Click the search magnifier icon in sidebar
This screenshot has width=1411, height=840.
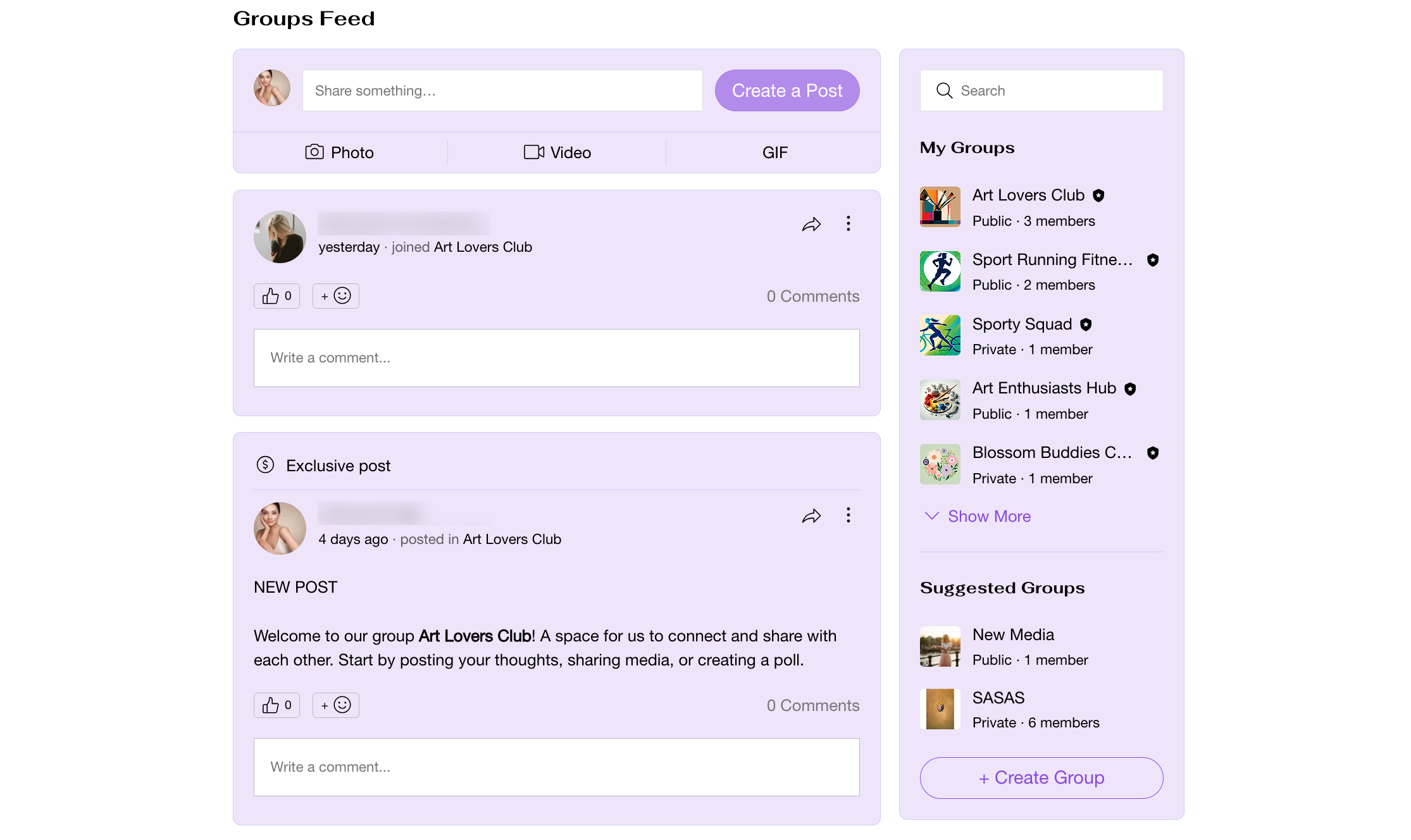pos(944,90)
